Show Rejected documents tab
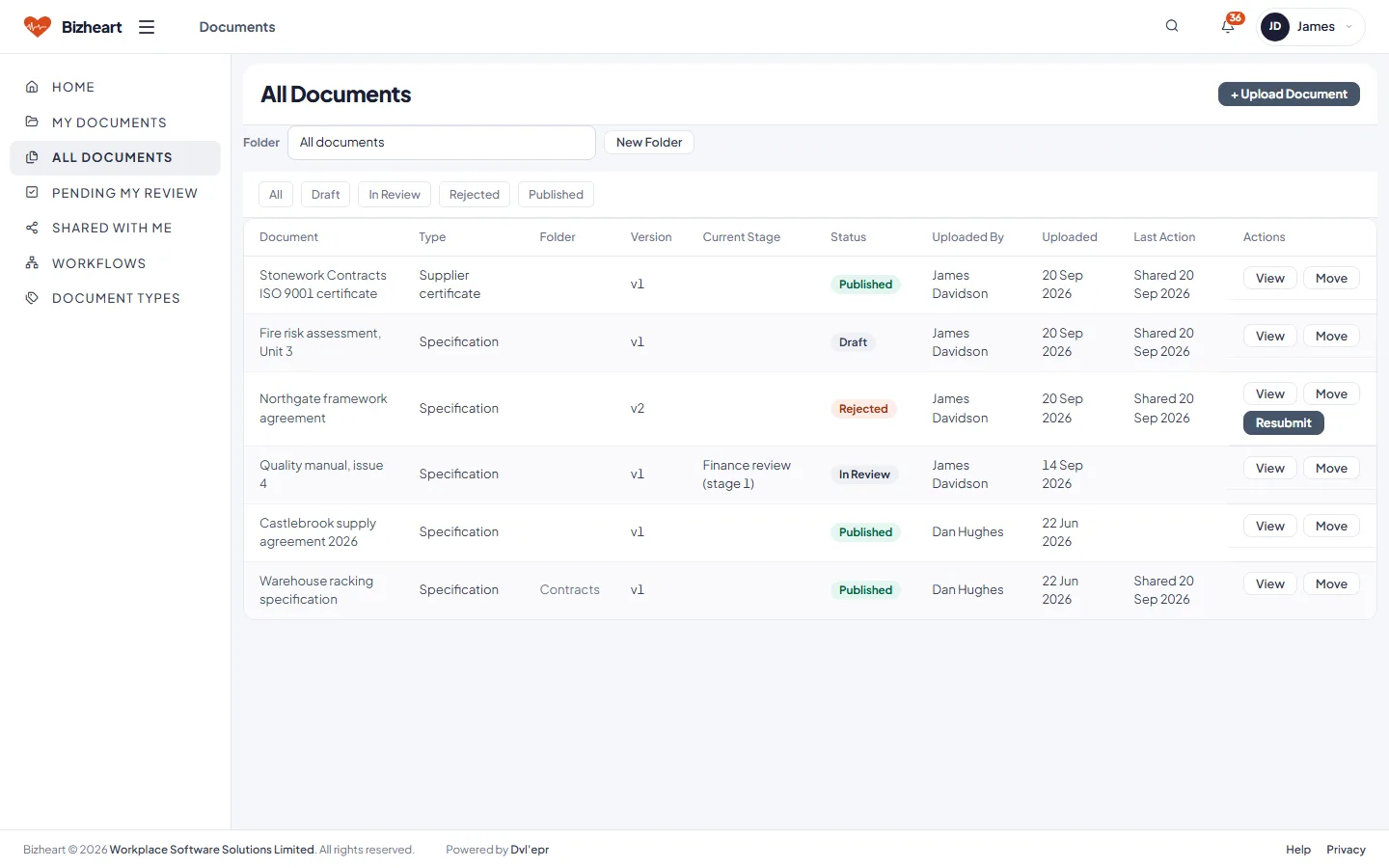1389x868 pixels. [x=475, y=195]
